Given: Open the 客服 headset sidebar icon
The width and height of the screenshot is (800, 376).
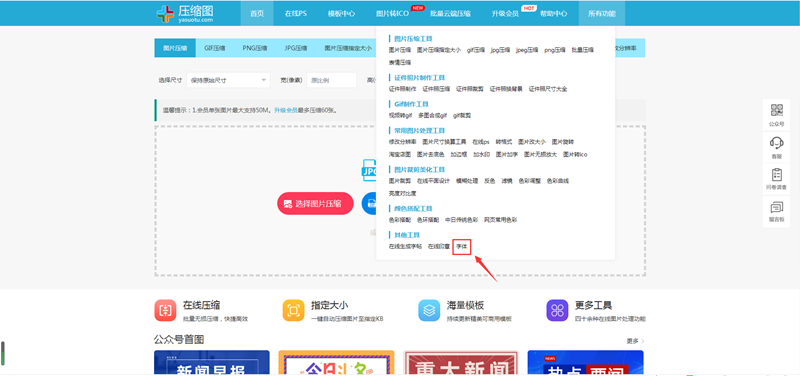Looking at the screenshot, I should click(x=777, y=146).
